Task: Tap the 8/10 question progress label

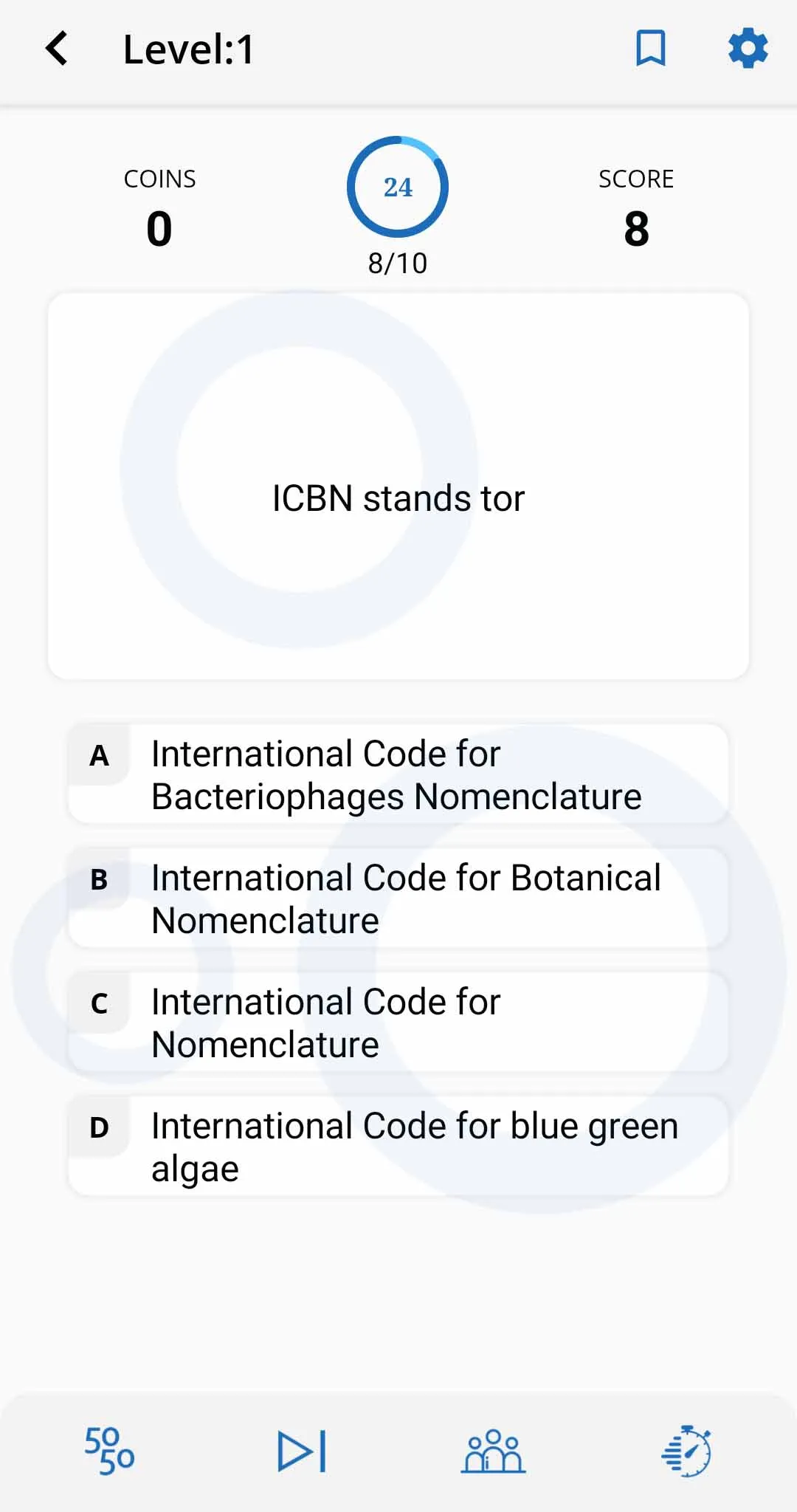Action: point(398,264)
